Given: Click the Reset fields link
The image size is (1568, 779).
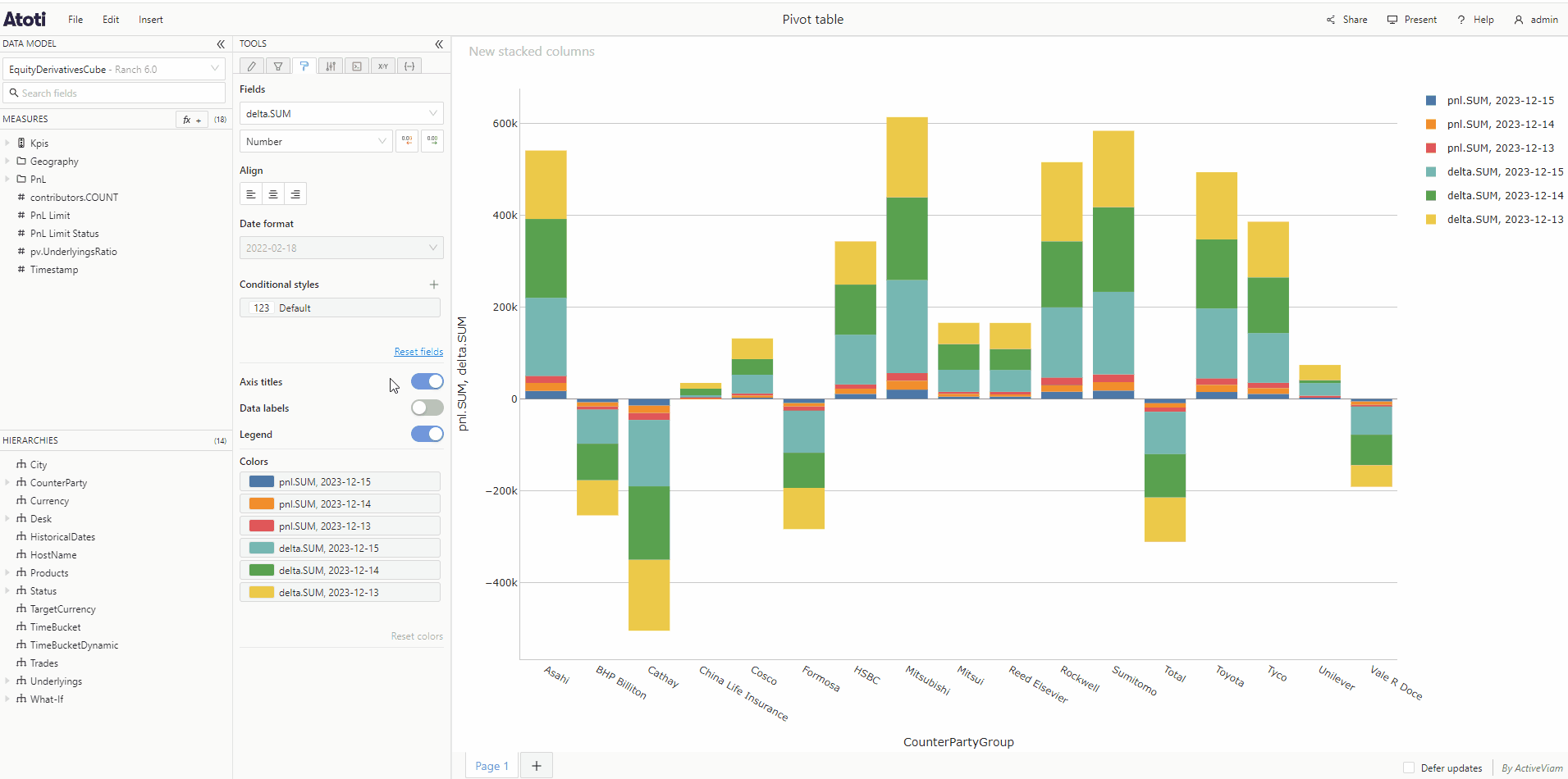Looking at the screenshot, I should (x=418, y=352).
